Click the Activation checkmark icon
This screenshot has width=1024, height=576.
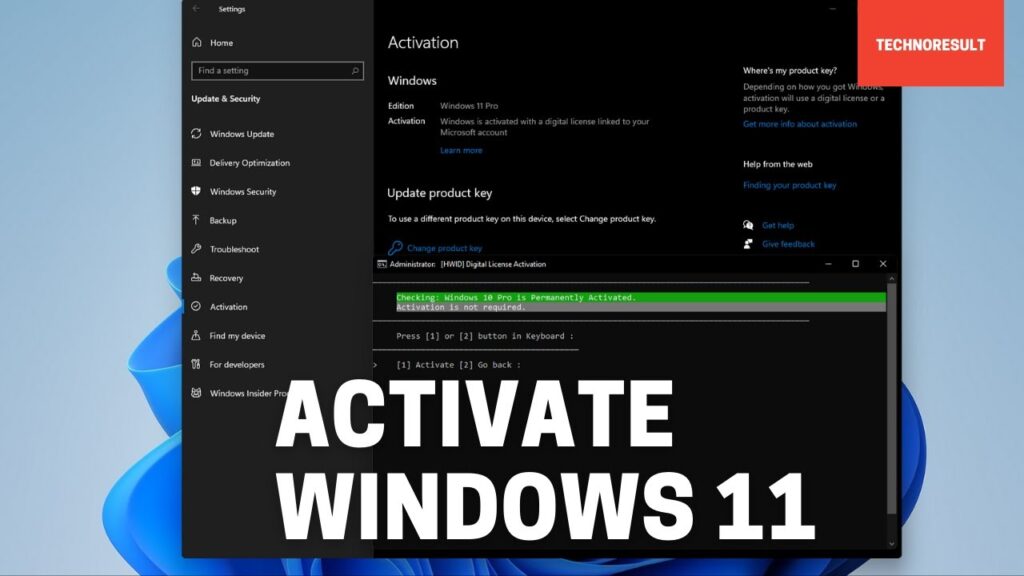pyautogui.click(x=197, y=307)
